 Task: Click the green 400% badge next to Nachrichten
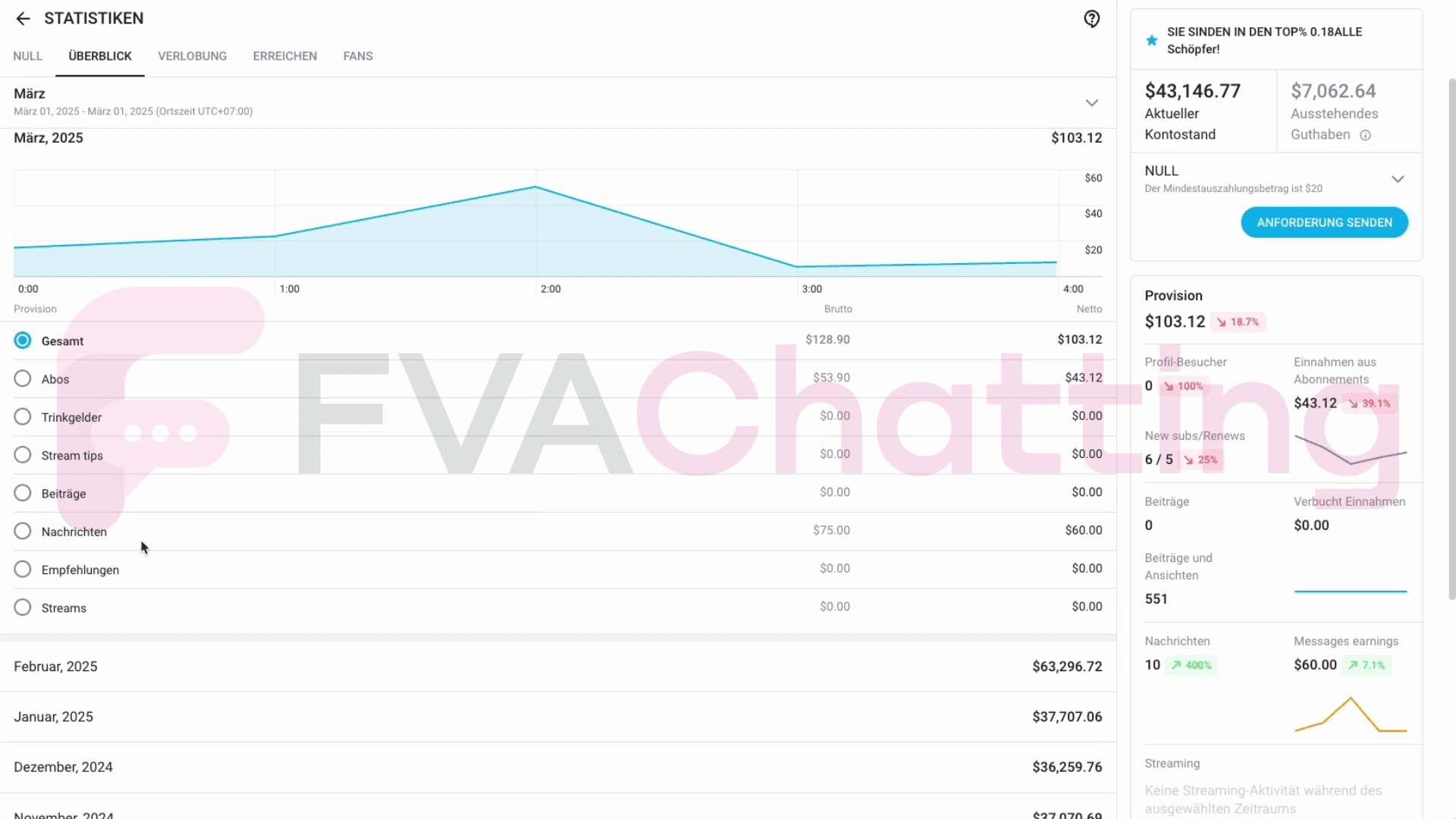point(1191,665)
